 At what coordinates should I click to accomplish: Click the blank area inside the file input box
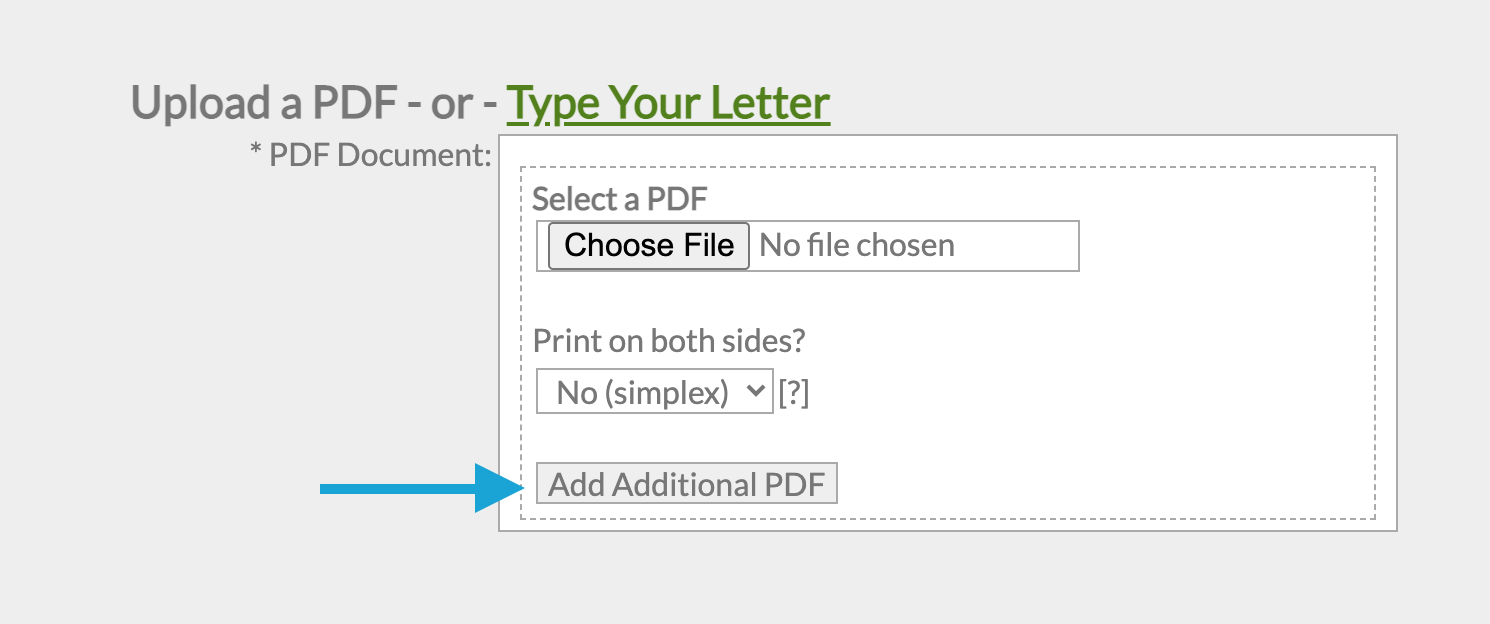pos(1020,246)
